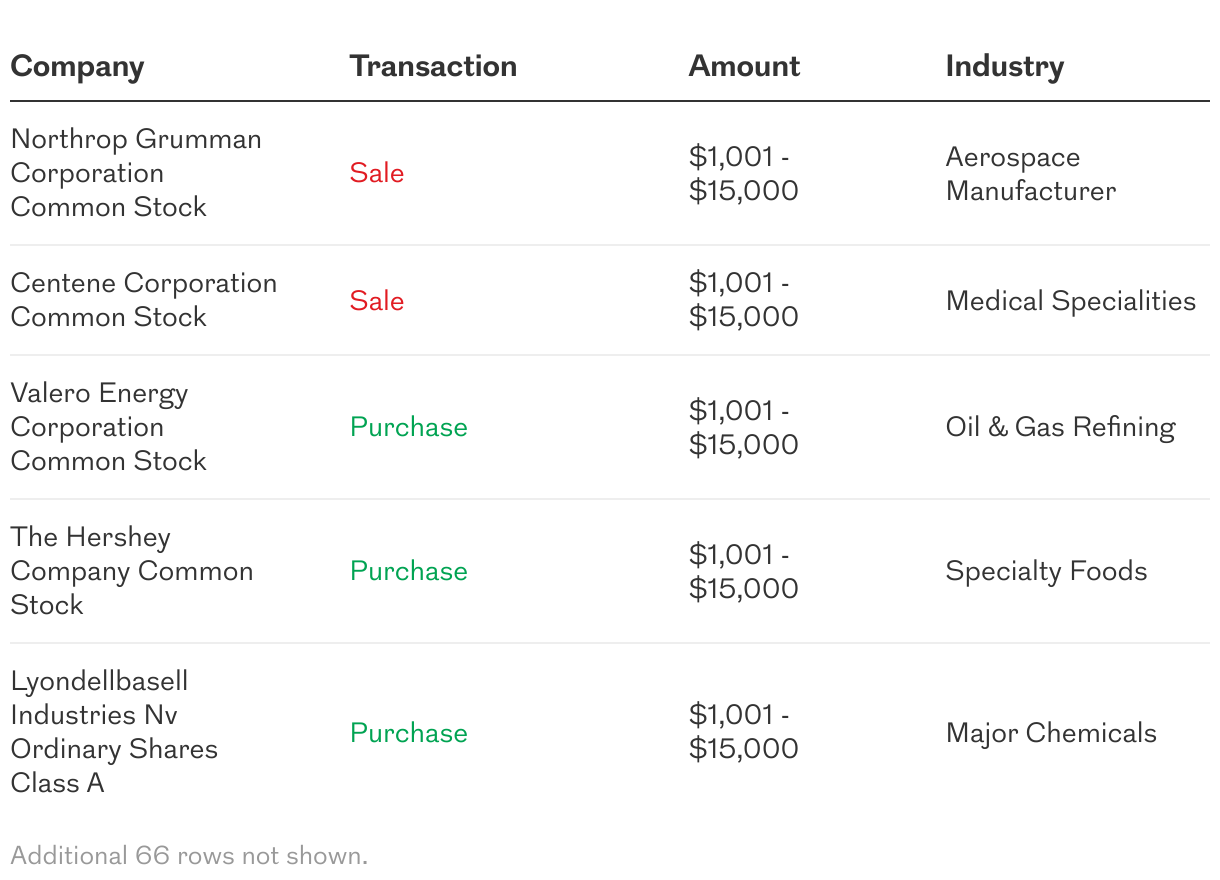Click the Medical Specialities industry cell
This screenshot has height=880, width=1220.
click(1070, 301)
